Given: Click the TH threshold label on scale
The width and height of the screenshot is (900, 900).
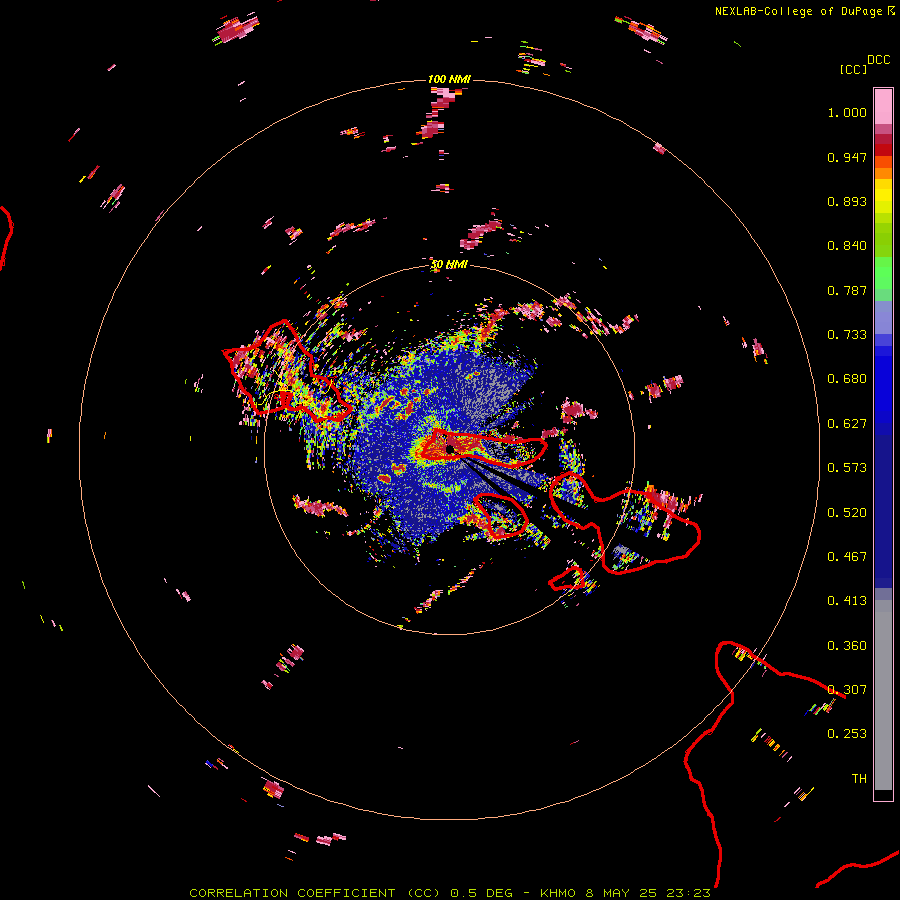Looking at the screenshot, I should (859, 779).
